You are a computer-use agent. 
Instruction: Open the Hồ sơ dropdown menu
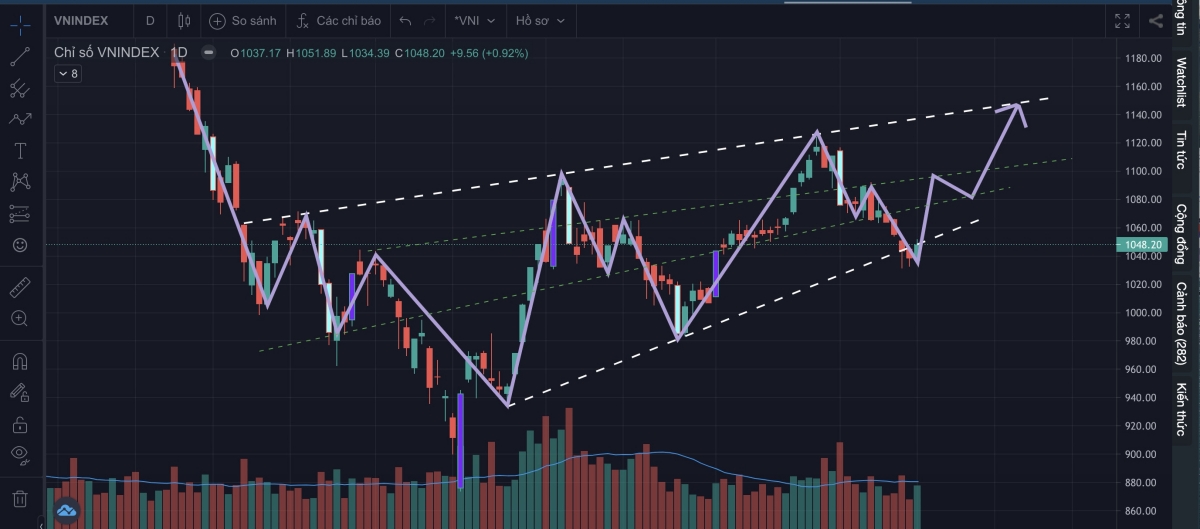(x=540, y=20)
